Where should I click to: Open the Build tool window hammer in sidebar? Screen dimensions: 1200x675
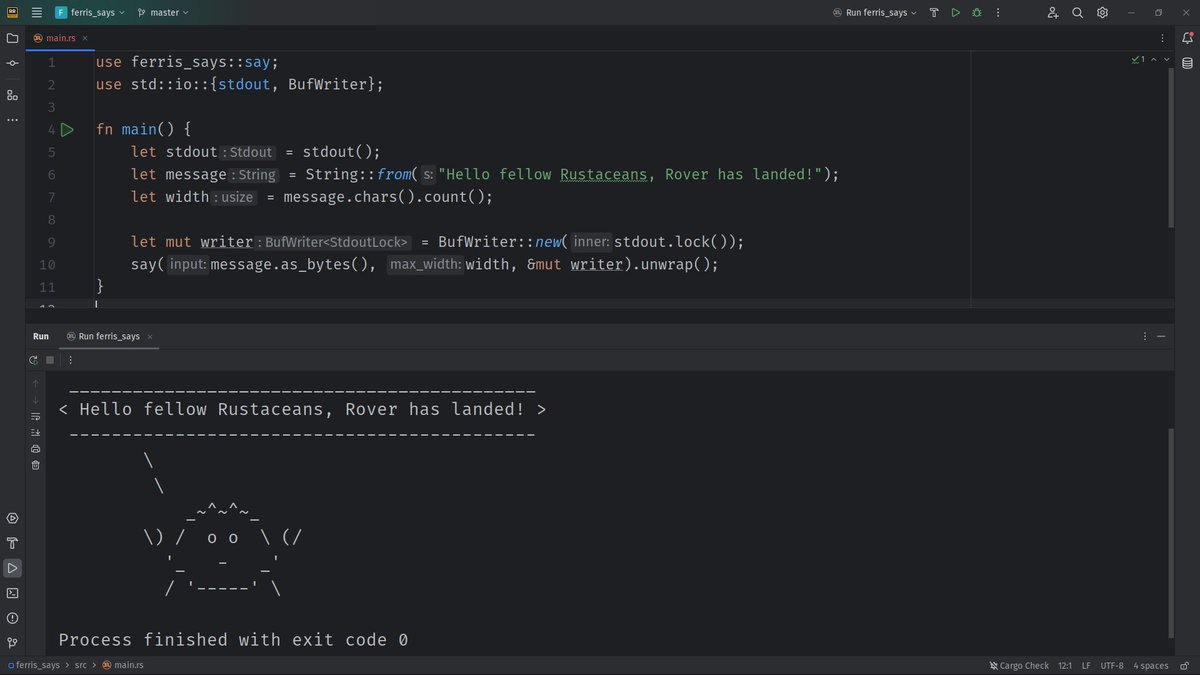coord(12,543)
